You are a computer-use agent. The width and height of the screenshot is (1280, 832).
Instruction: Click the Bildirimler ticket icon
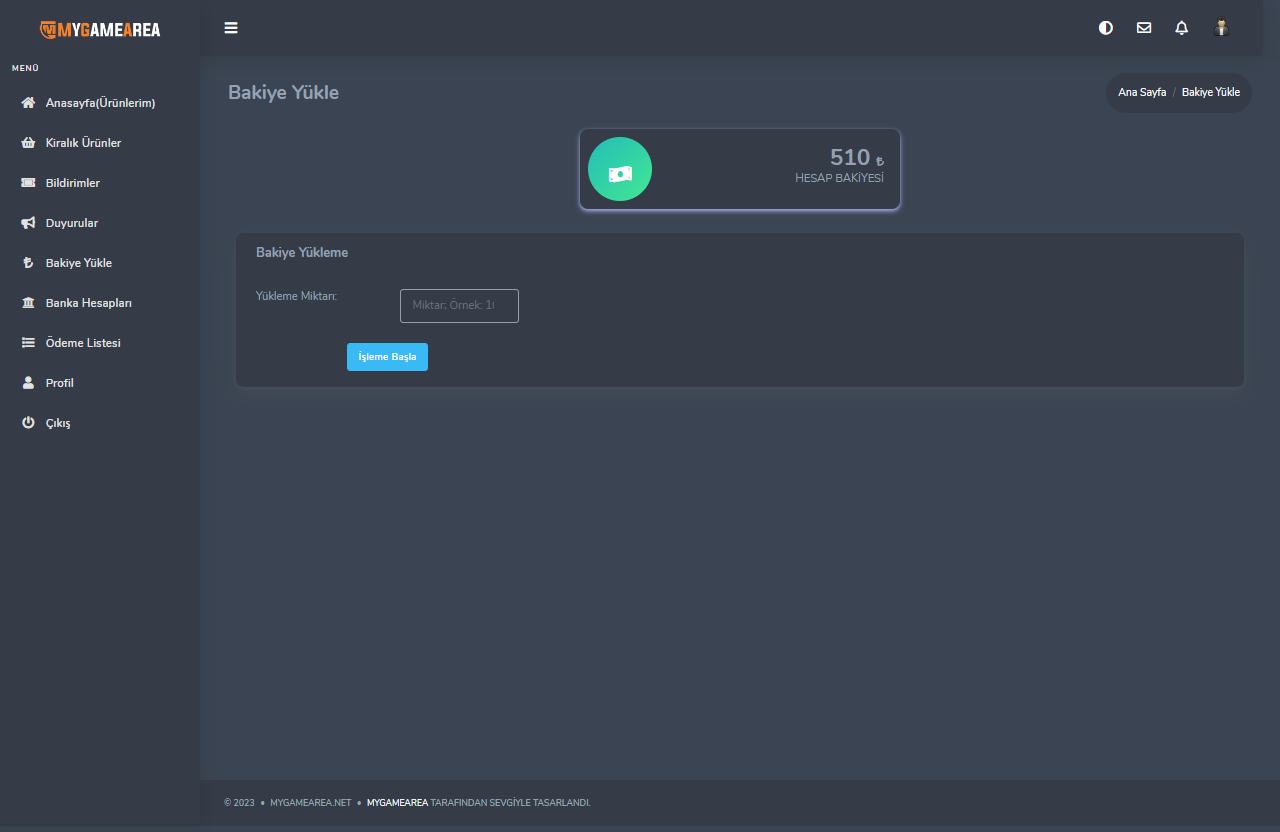28,183
